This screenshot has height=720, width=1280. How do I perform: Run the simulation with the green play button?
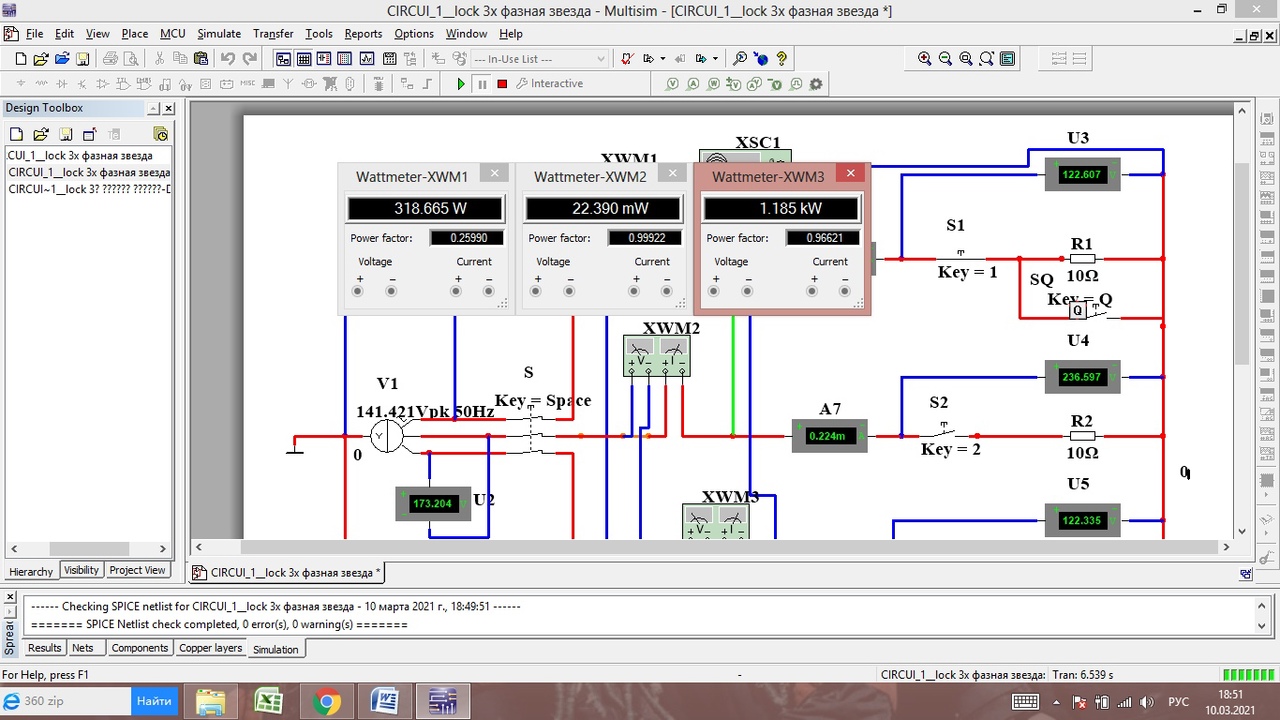pyautogui.click(x=461, y=84)
